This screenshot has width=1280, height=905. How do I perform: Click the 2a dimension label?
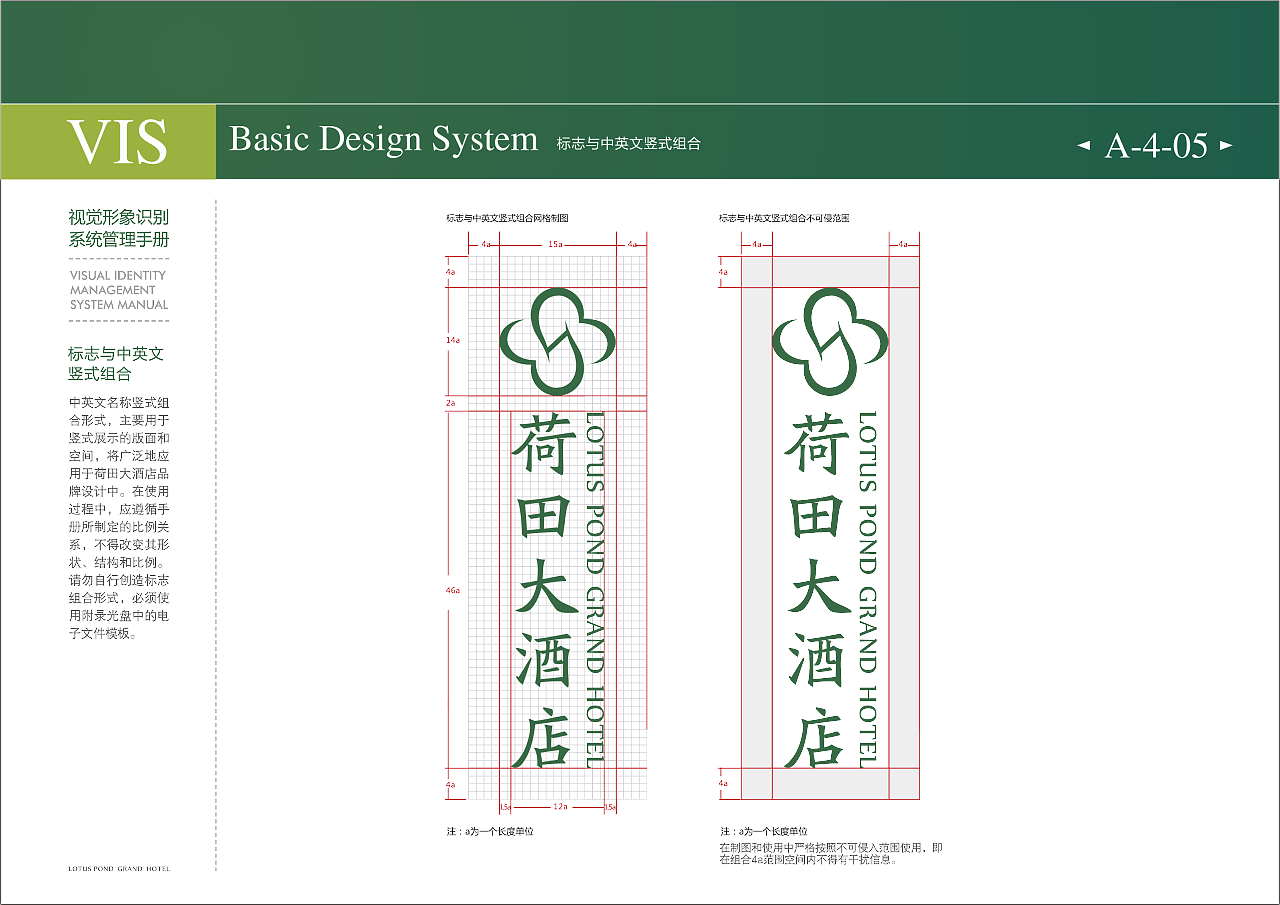pos(450,403)
